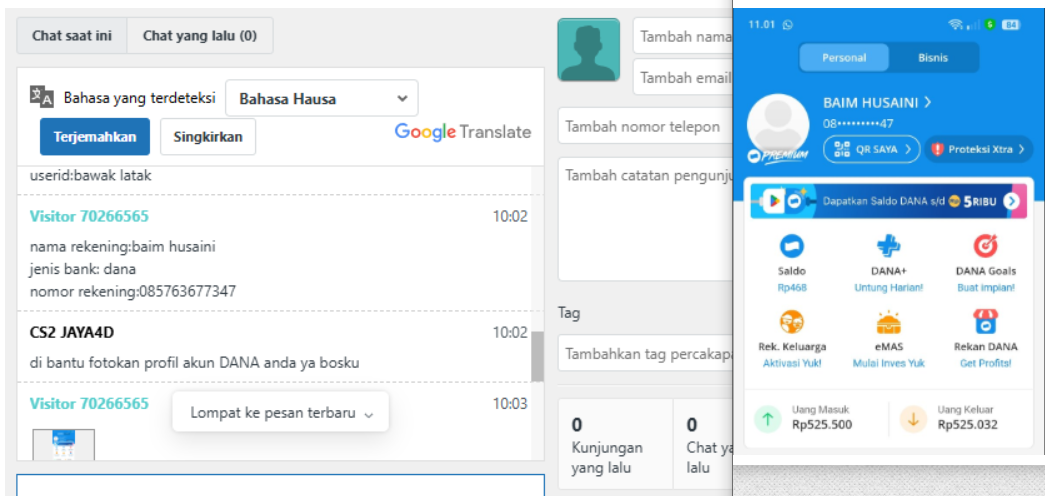
Task: Click the text jenis bank: dana
Action: tap(83, 269)
